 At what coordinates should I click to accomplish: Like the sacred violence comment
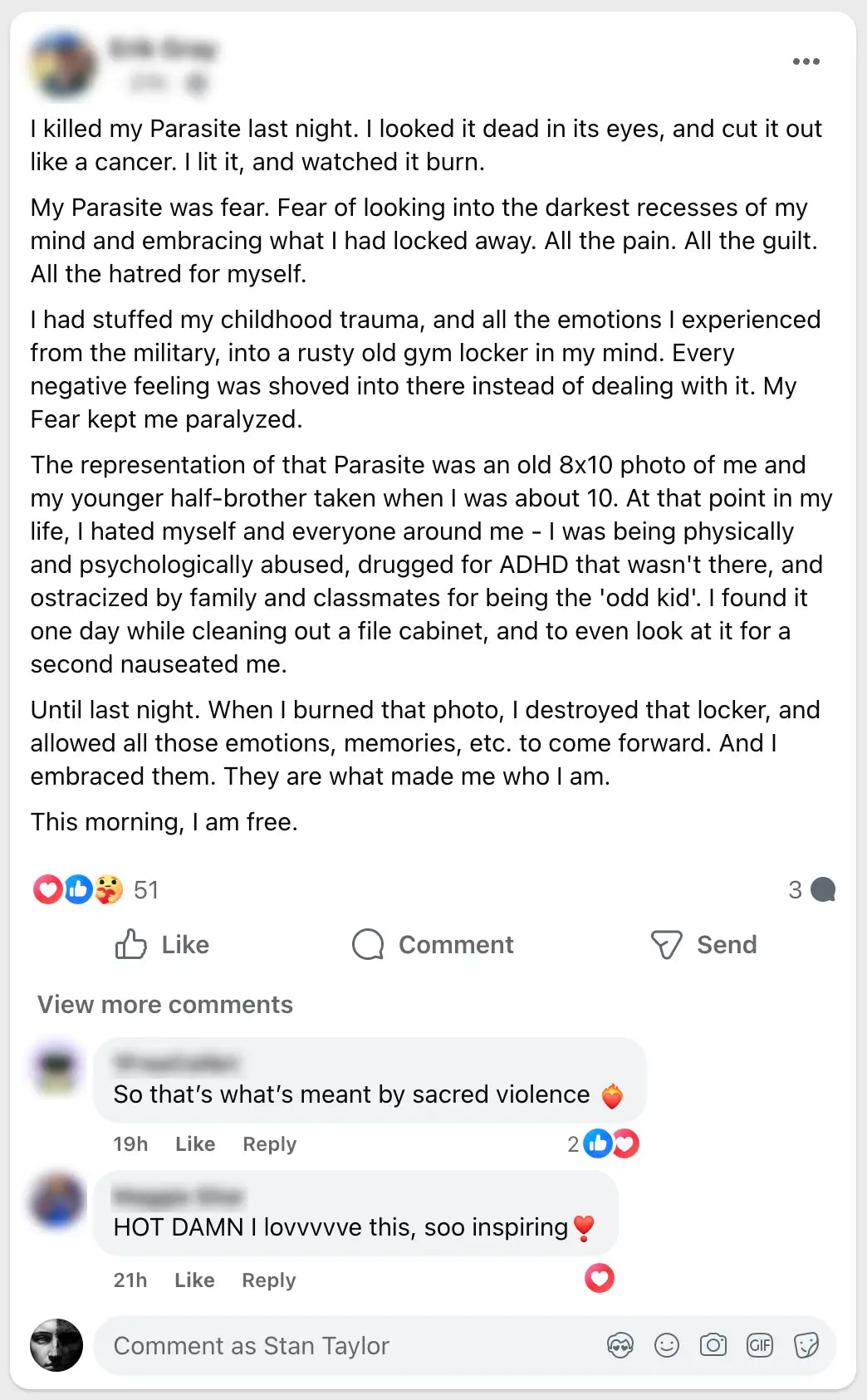click(x=195, y=1144)
